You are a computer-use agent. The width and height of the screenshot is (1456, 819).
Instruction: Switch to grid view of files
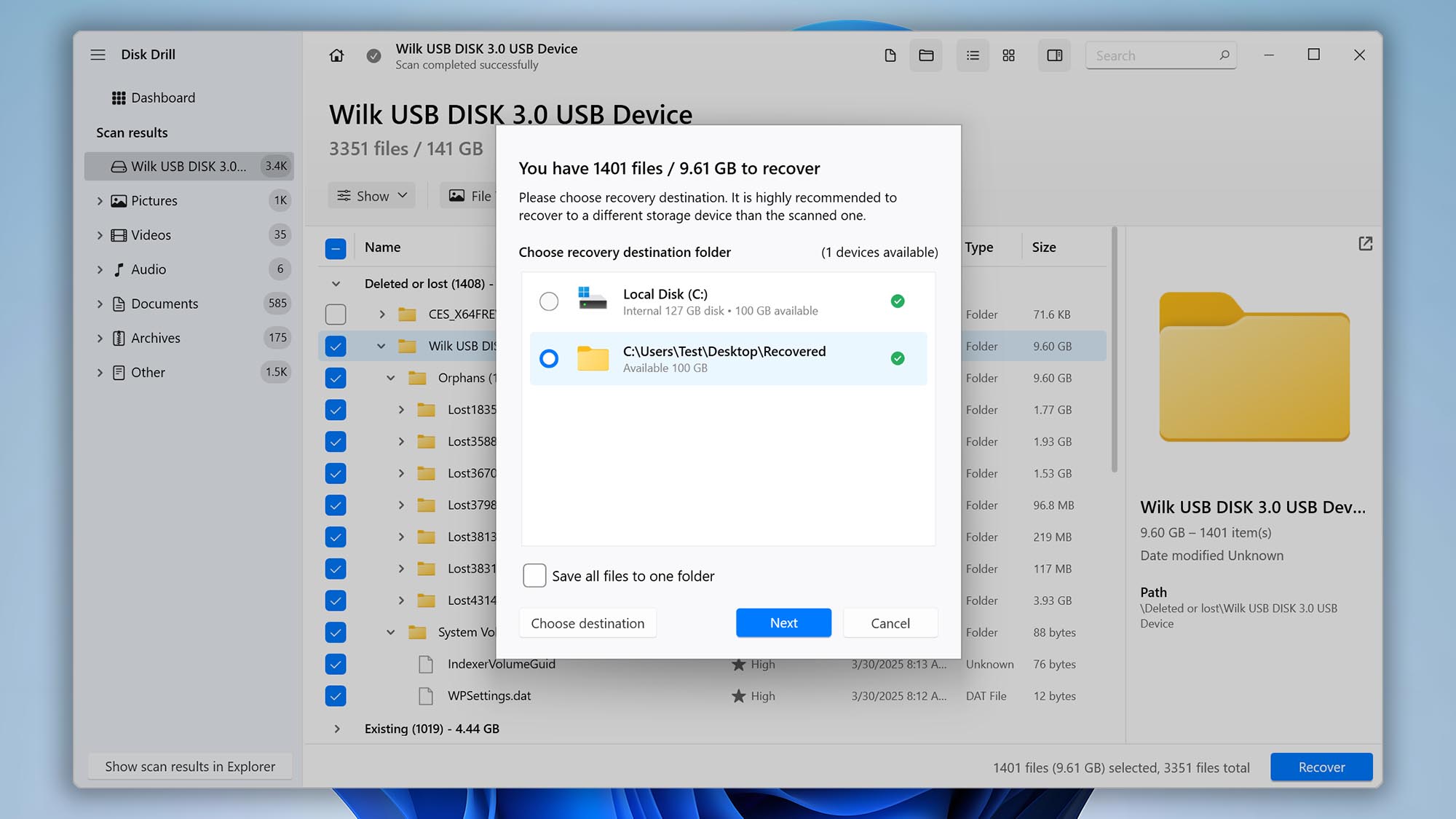click(x=1008, y=55)
